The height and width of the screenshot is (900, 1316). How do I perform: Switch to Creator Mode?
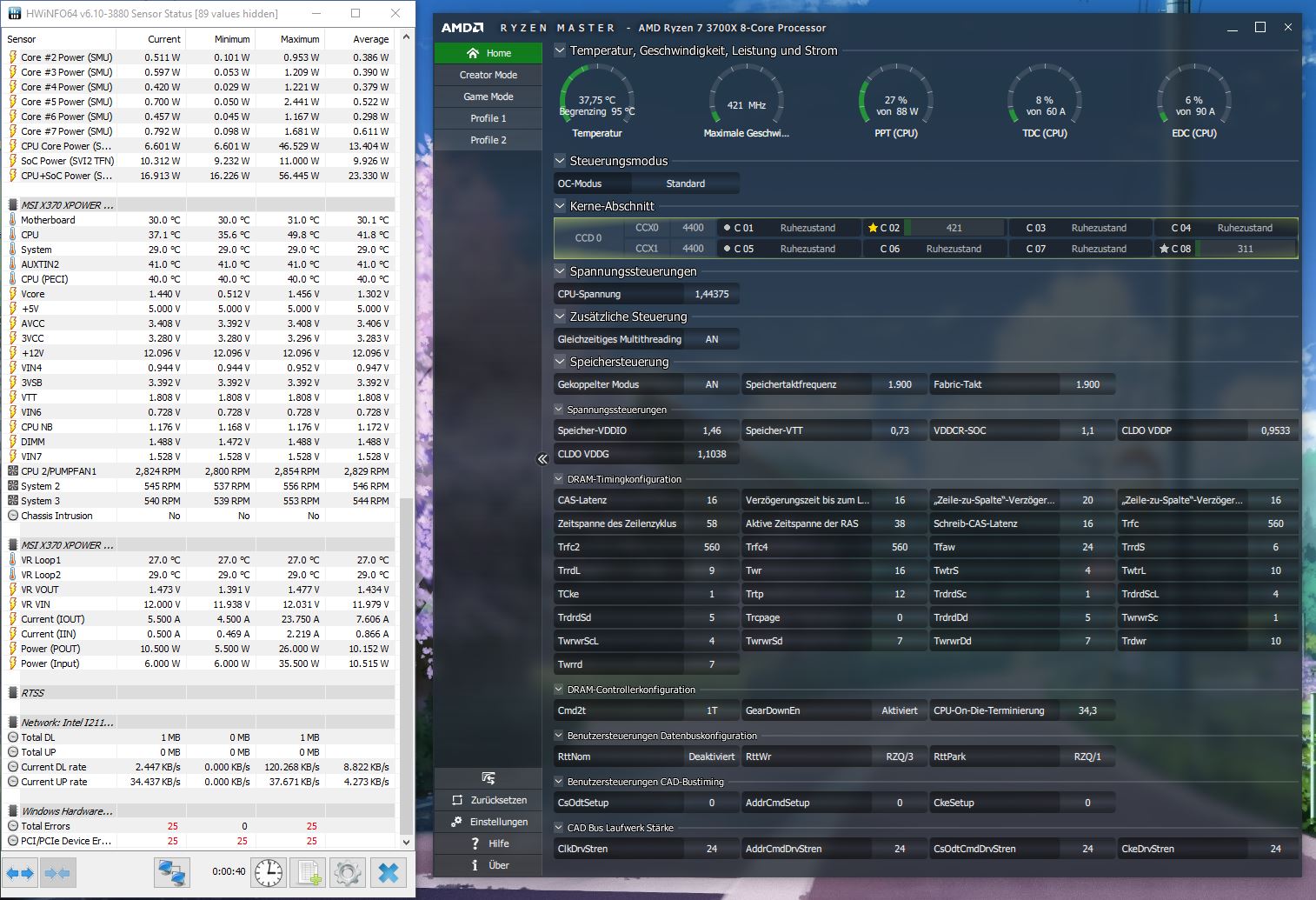[489, 75]
